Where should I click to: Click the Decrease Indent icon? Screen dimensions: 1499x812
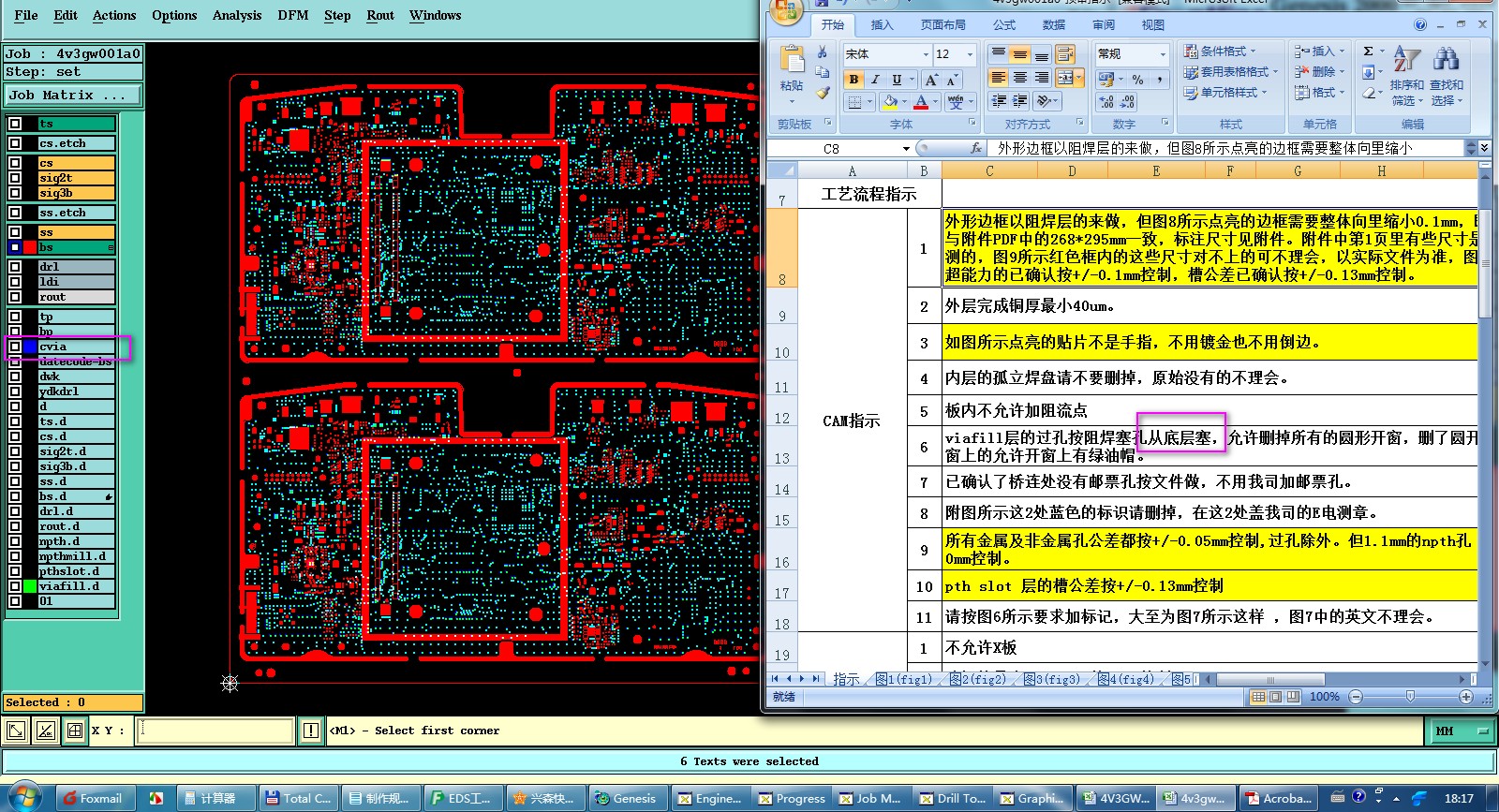999,100
